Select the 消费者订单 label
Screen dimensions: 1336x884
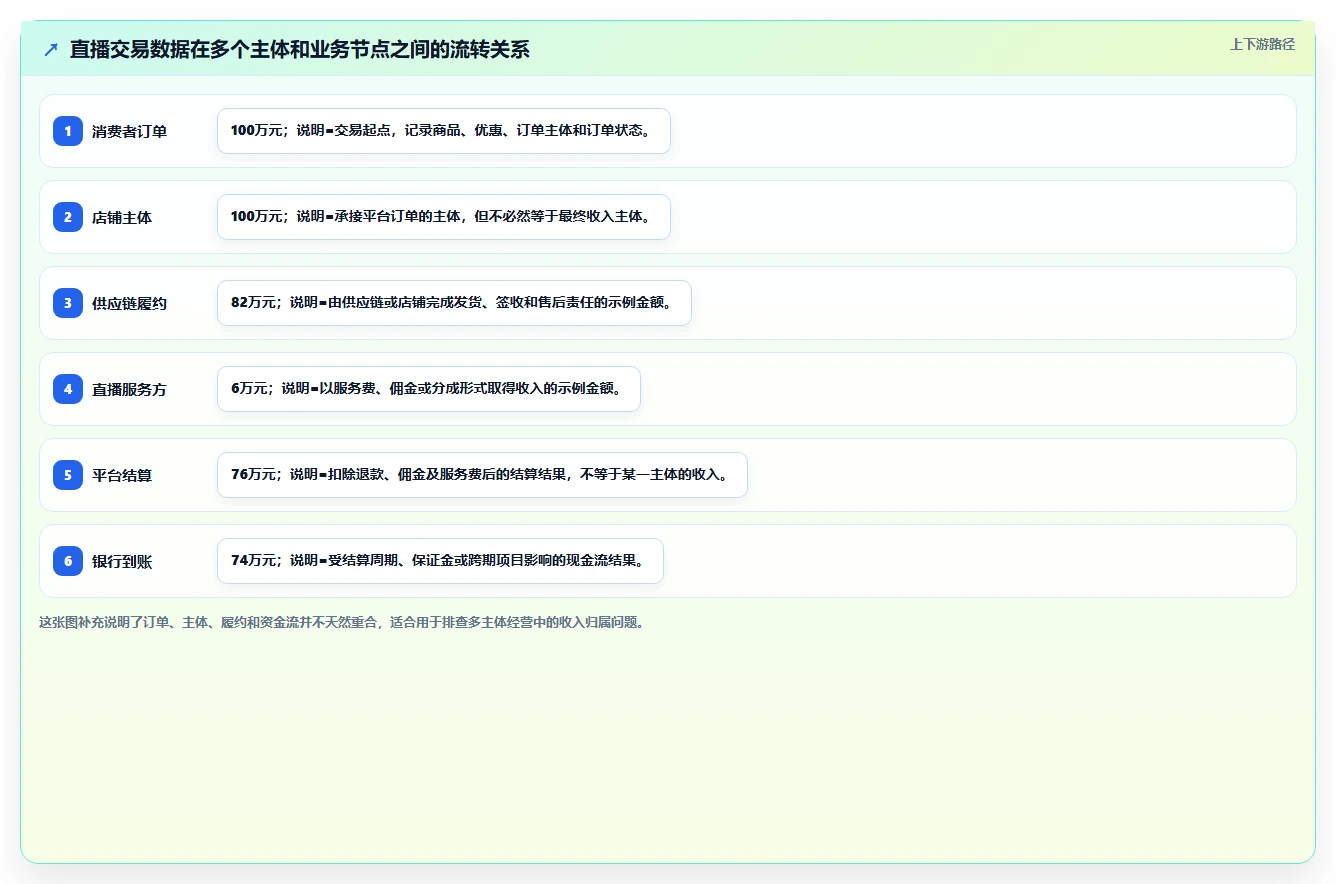pos(129,131)
